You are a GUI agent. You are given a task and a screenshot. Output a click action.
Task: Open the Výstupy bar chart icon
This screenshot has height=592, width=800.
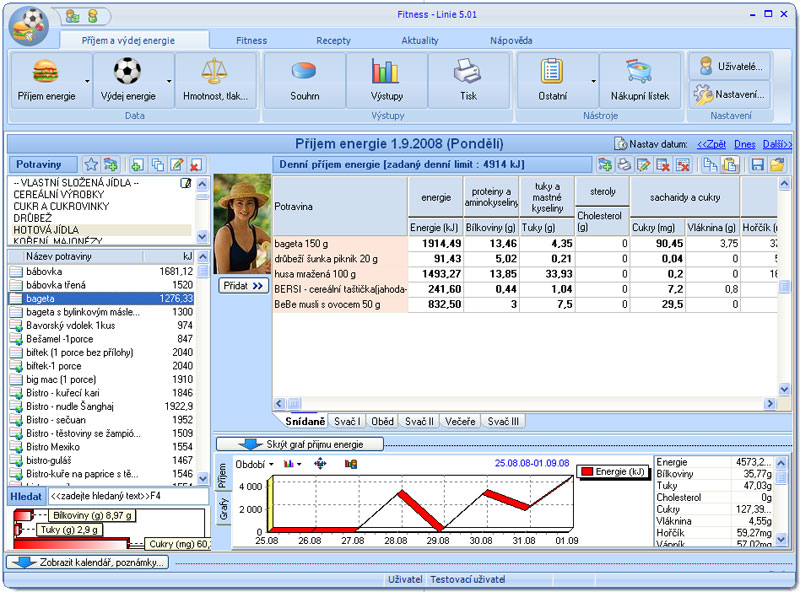click(385, 71)
